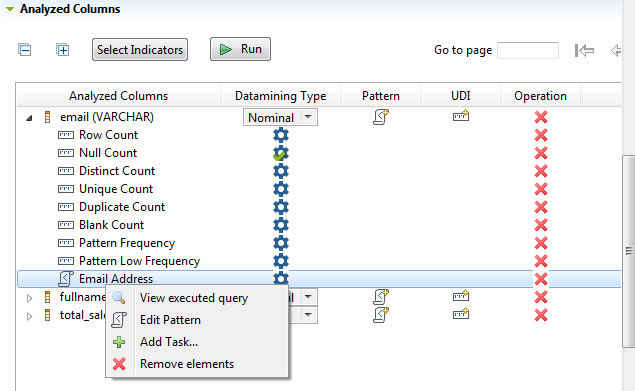Add pattern icon for total_sales row
This screenshot has height=391, width=635.
point(381,315)
